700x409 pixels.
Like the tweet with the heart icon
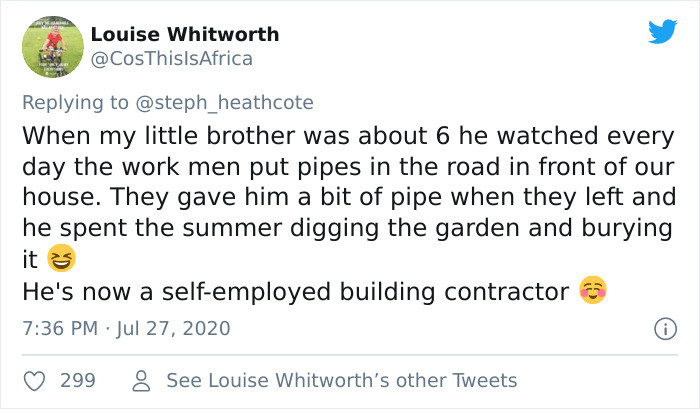[x=33, y=380]
